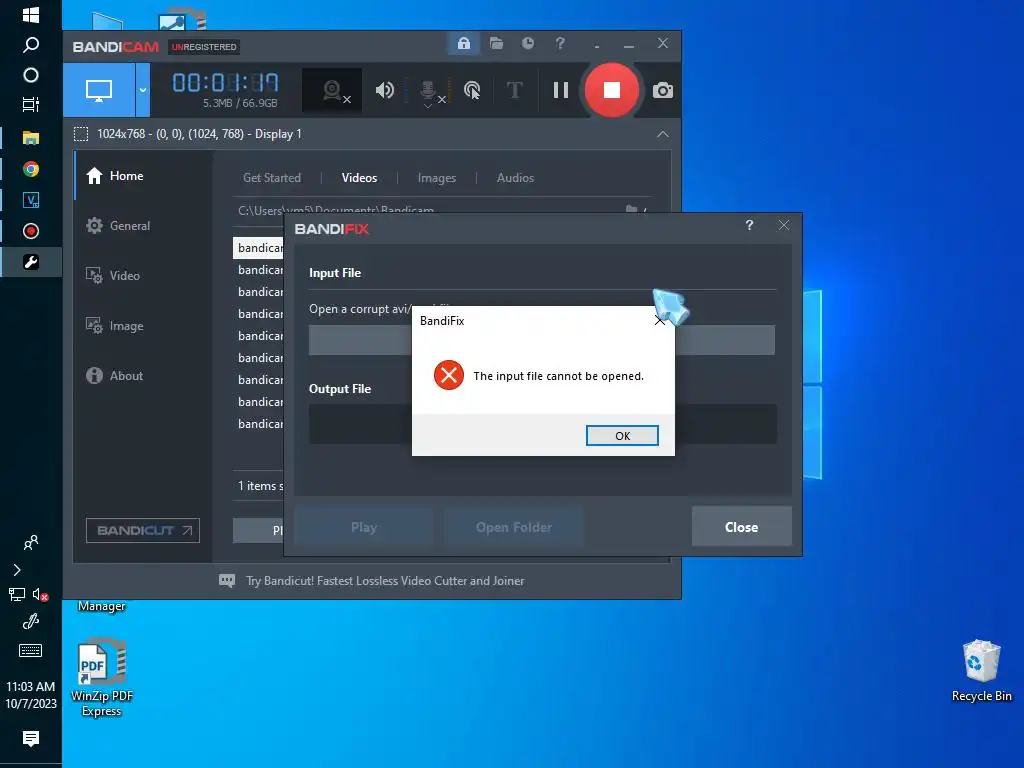Open File Explorer from the taskbar
The image size is (1024, 768).
click(x=31, y=138)
